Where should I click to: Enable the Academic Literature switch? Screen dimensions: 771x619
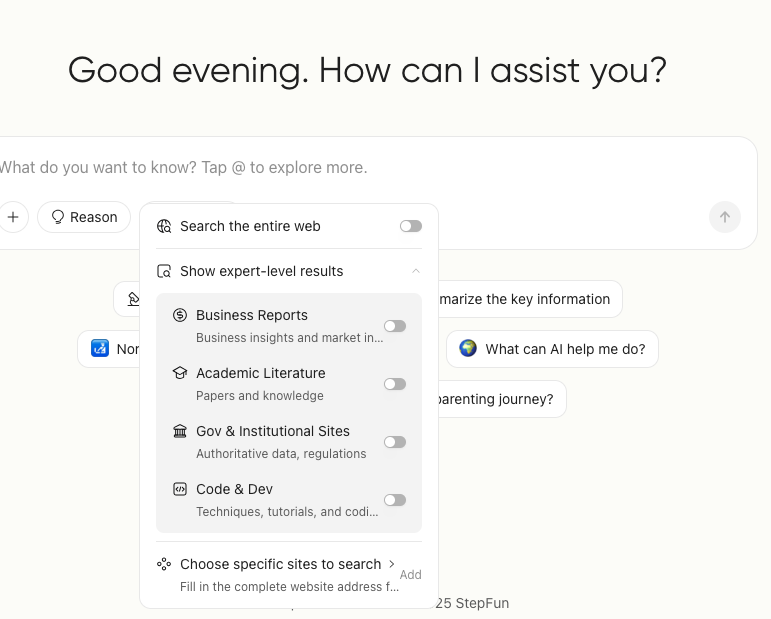(x=395, y=384)
